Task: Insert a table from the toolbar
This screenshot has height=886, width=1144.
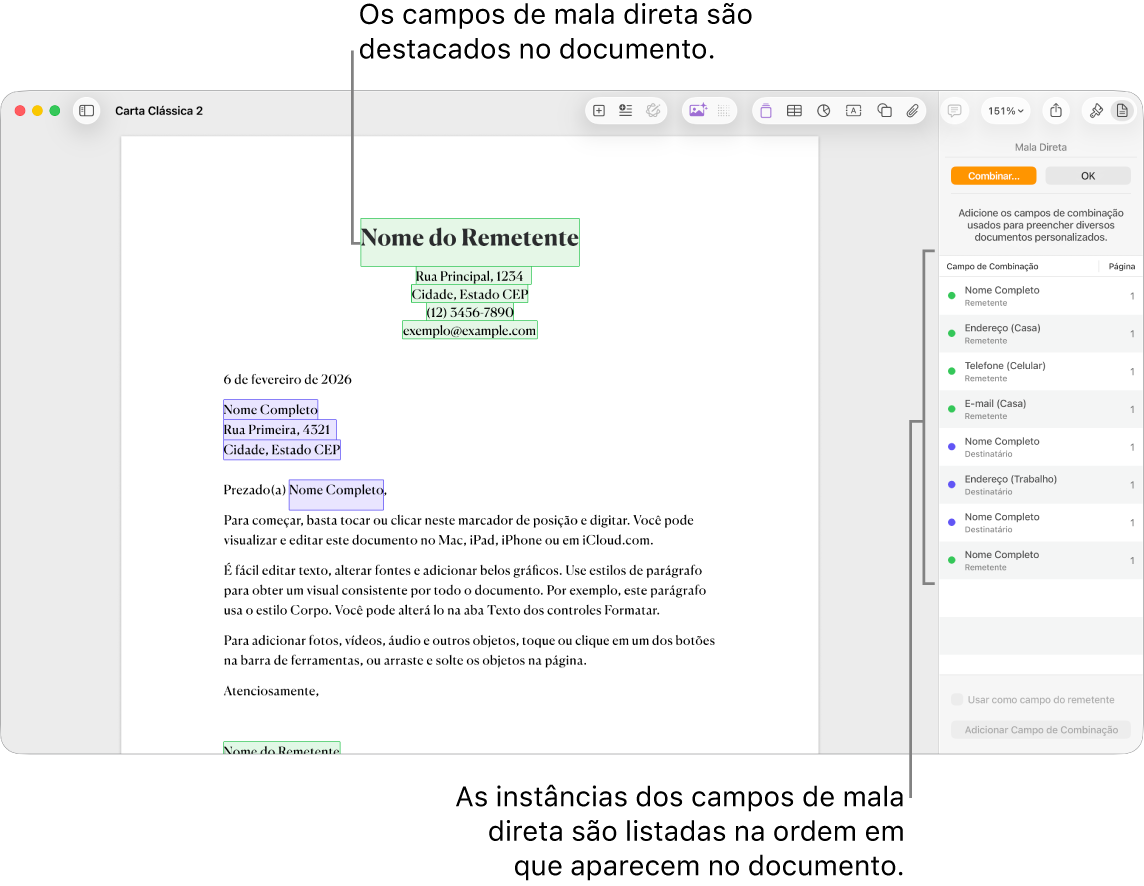Action: (x=795, y=111)
